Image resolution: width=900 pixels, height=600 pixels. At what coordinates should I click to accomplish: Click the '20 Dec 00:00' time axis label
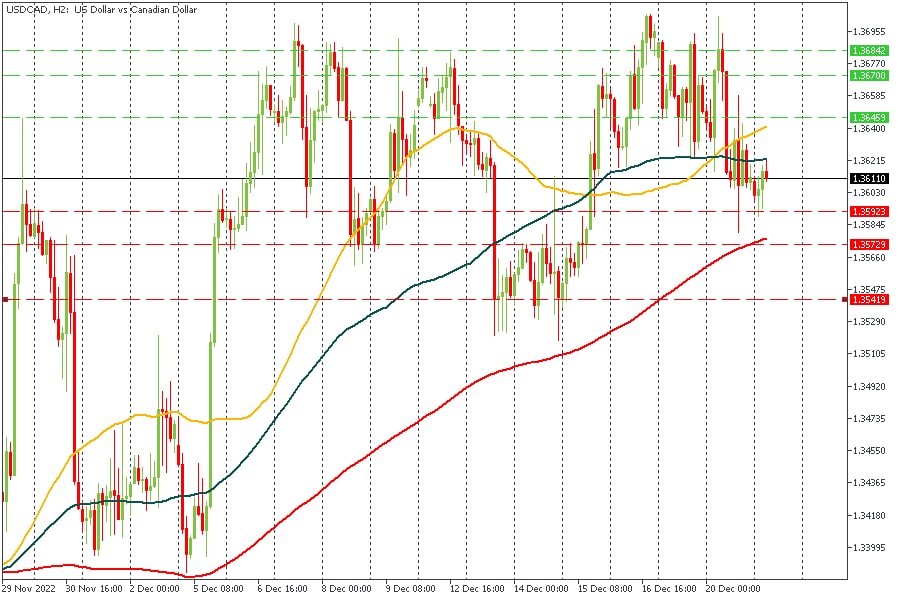733,589
